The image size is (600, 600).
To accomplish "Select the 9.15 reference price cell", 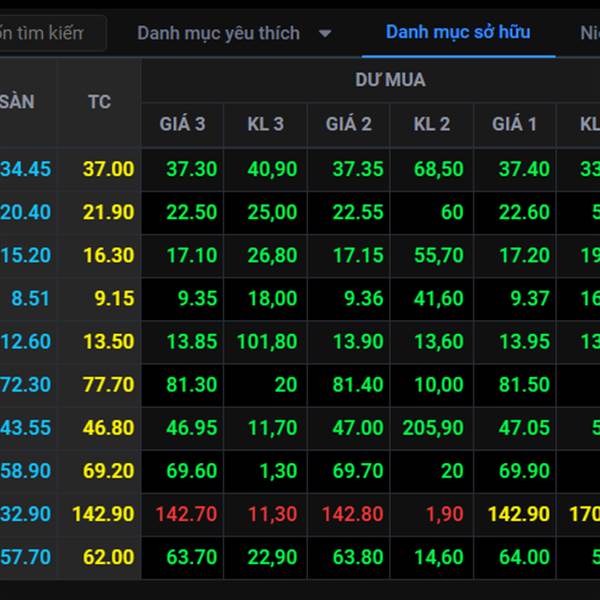I will [110, 298].
